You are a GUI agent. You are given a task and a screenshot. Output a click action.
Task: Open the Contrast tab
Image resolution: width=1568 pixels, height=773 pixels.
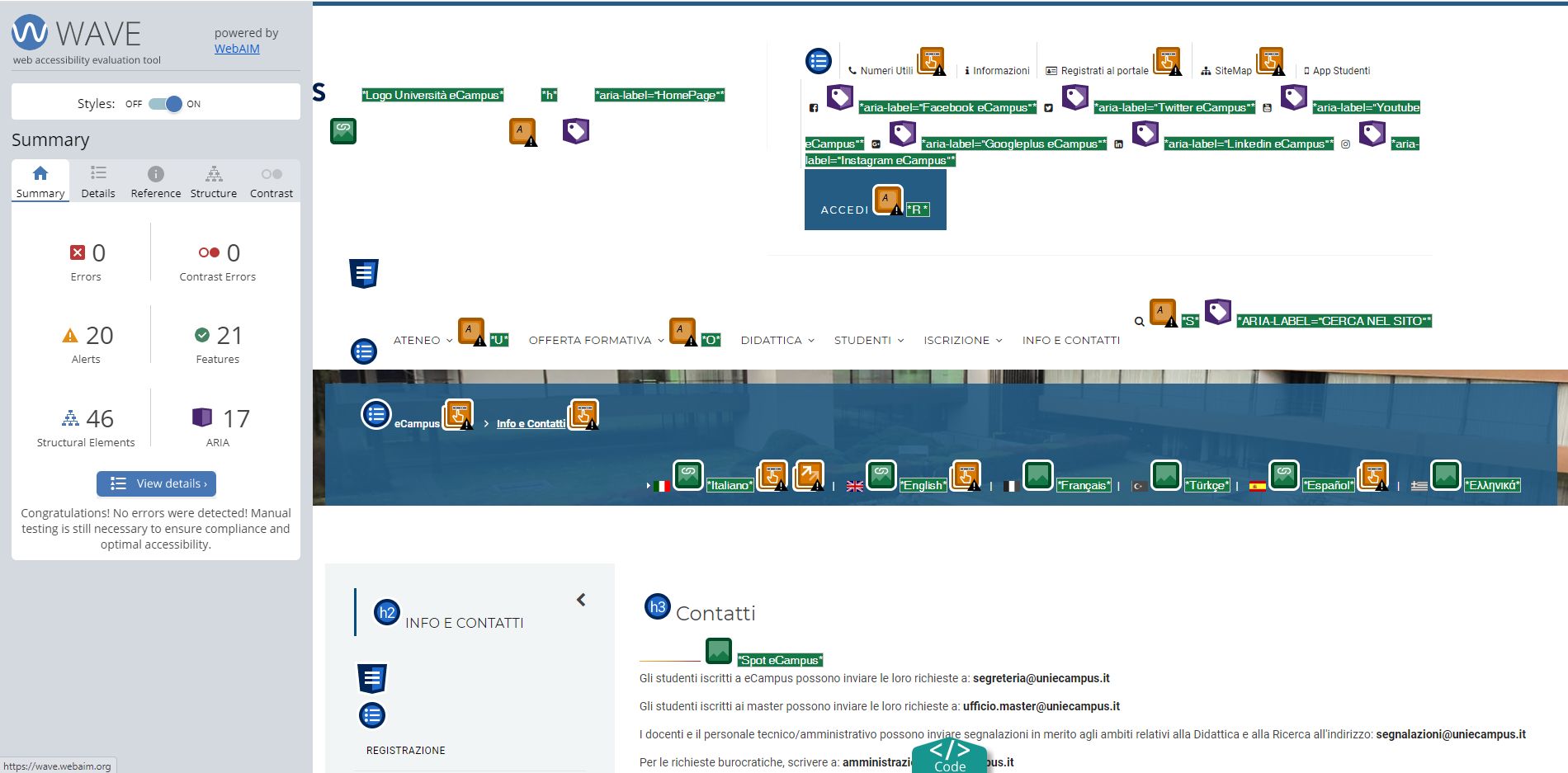[271, 181]
